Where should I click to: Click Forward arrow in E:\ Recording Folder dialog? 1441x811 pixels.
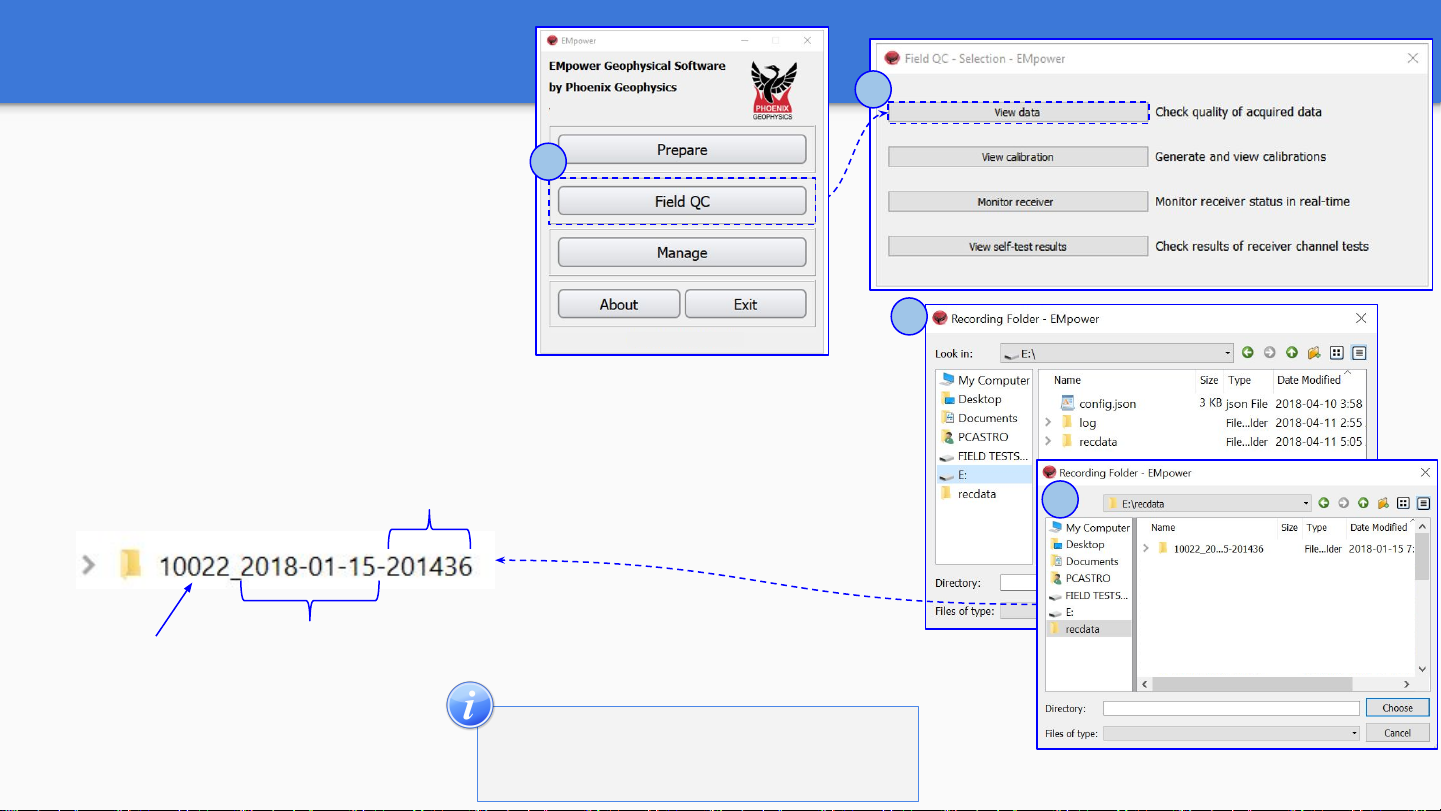1270,353
